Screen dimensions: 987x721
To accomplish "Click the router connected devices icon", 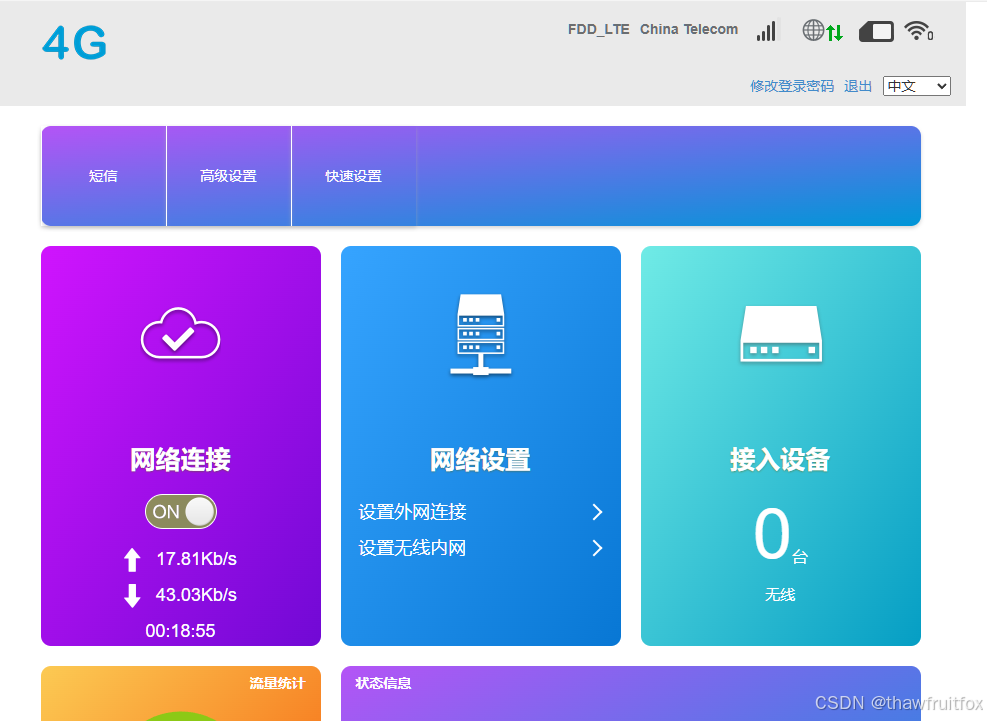I will coord(781,334).
